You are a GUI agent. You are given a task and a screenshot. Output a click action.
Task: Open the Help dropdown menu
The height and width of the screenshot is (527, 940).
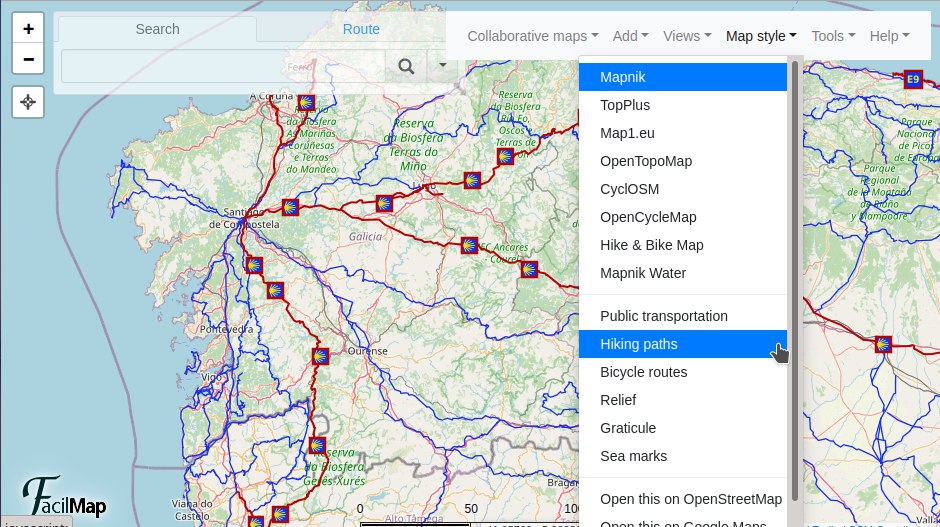[x=890, y=36]
